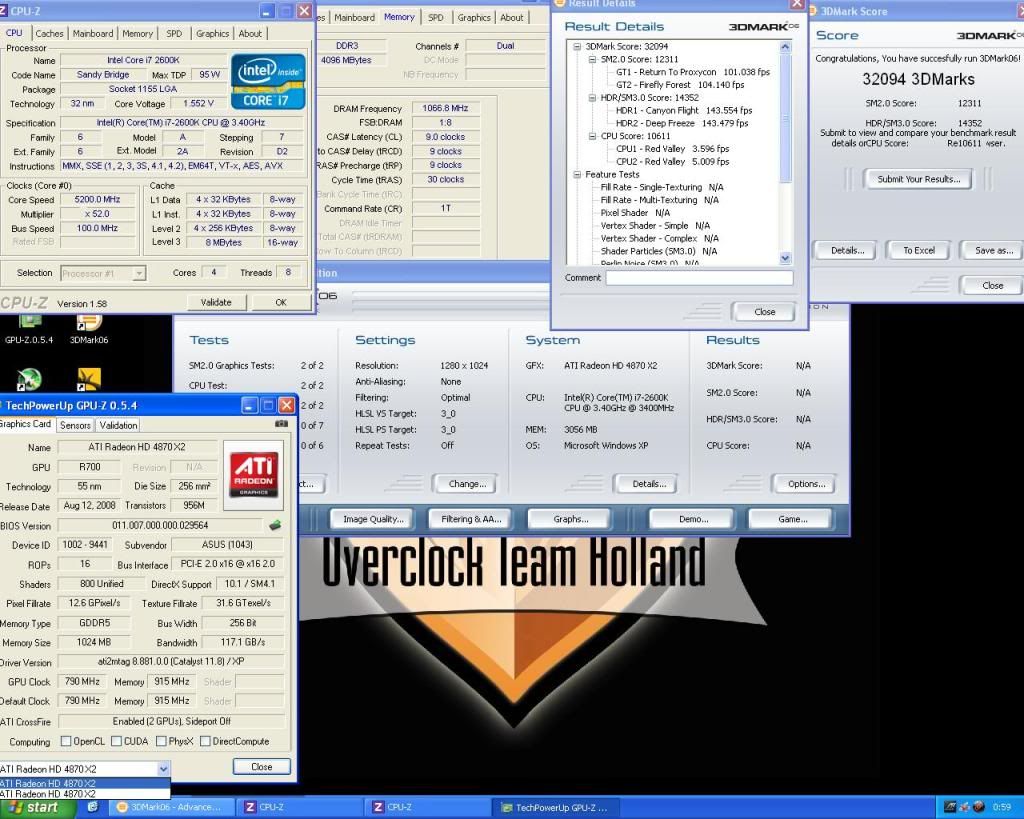Select the Graphics Card tab in GPU-Z
This screenshot has width=1024, height=819.
coord(26,424)
